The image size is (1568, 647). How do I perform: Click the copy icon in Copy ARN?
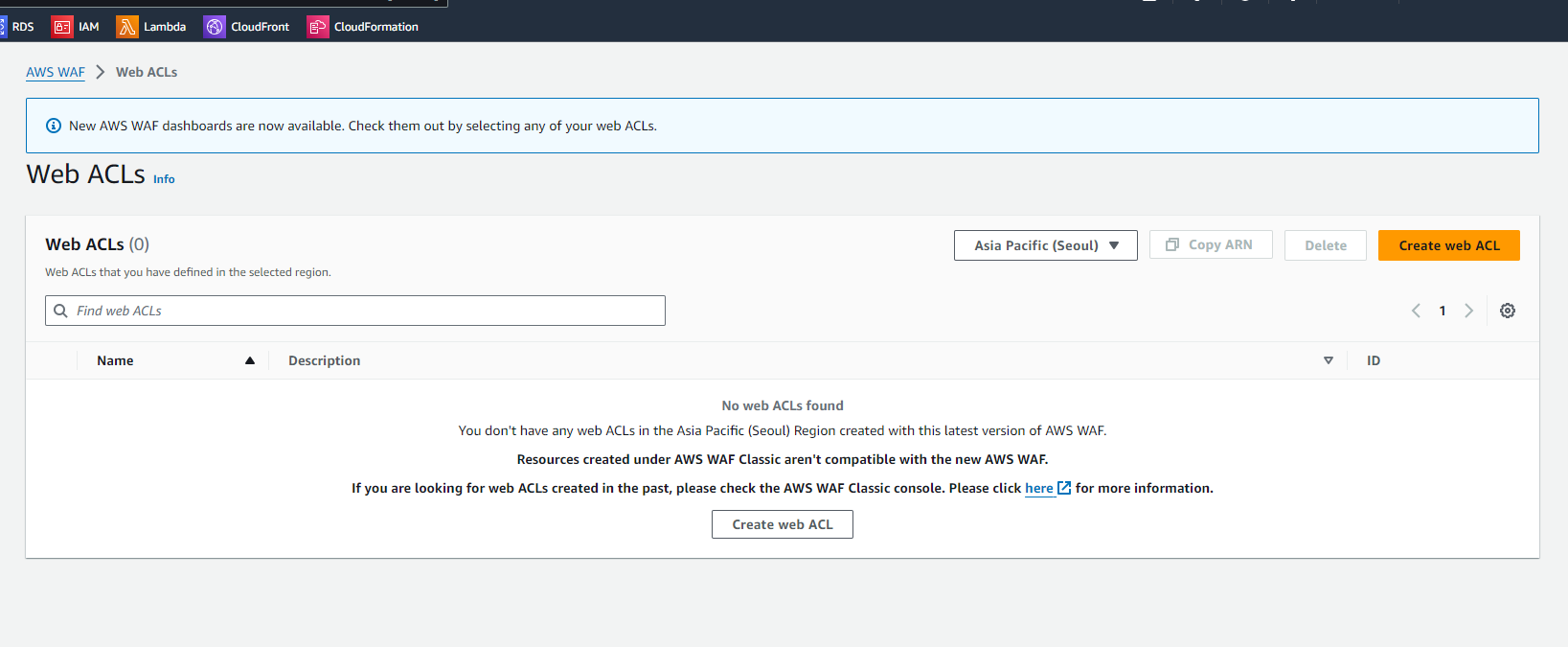pos(1171,244)
